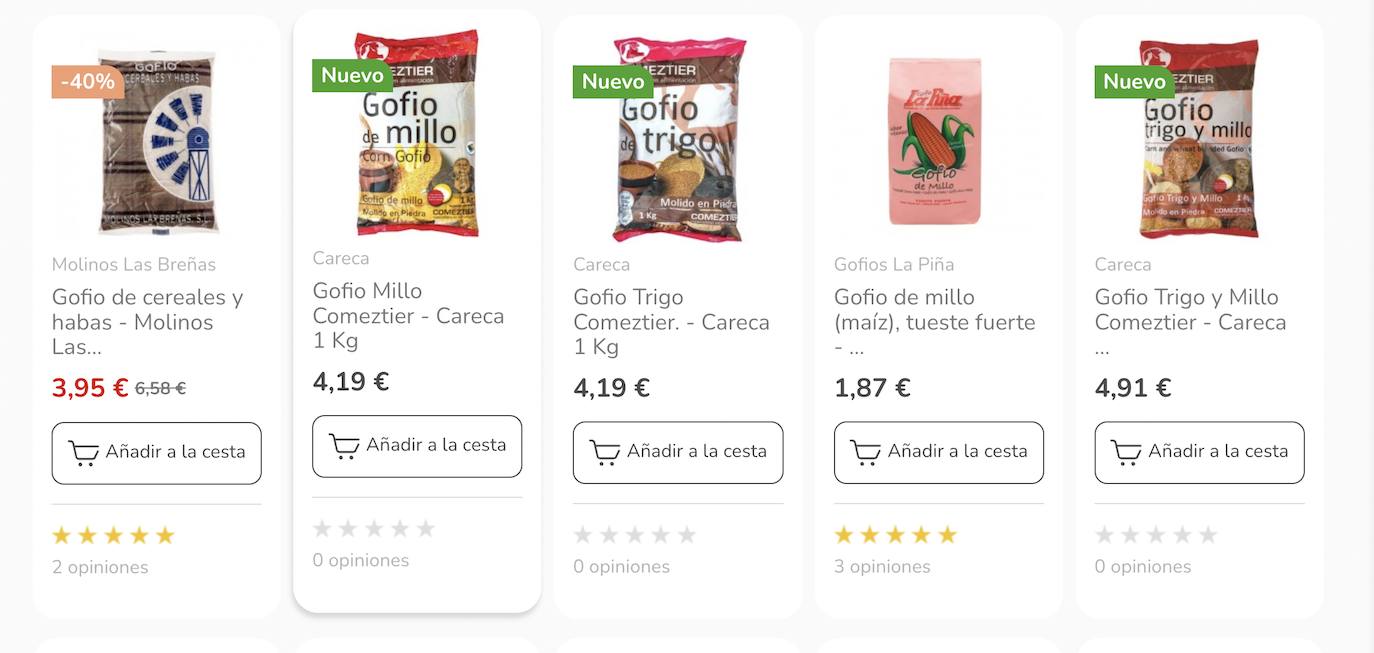Open Gofio Millo Comeztier 1 Kg product link
The width and height of the screenshot is (1374, 653).
(408, 315)
